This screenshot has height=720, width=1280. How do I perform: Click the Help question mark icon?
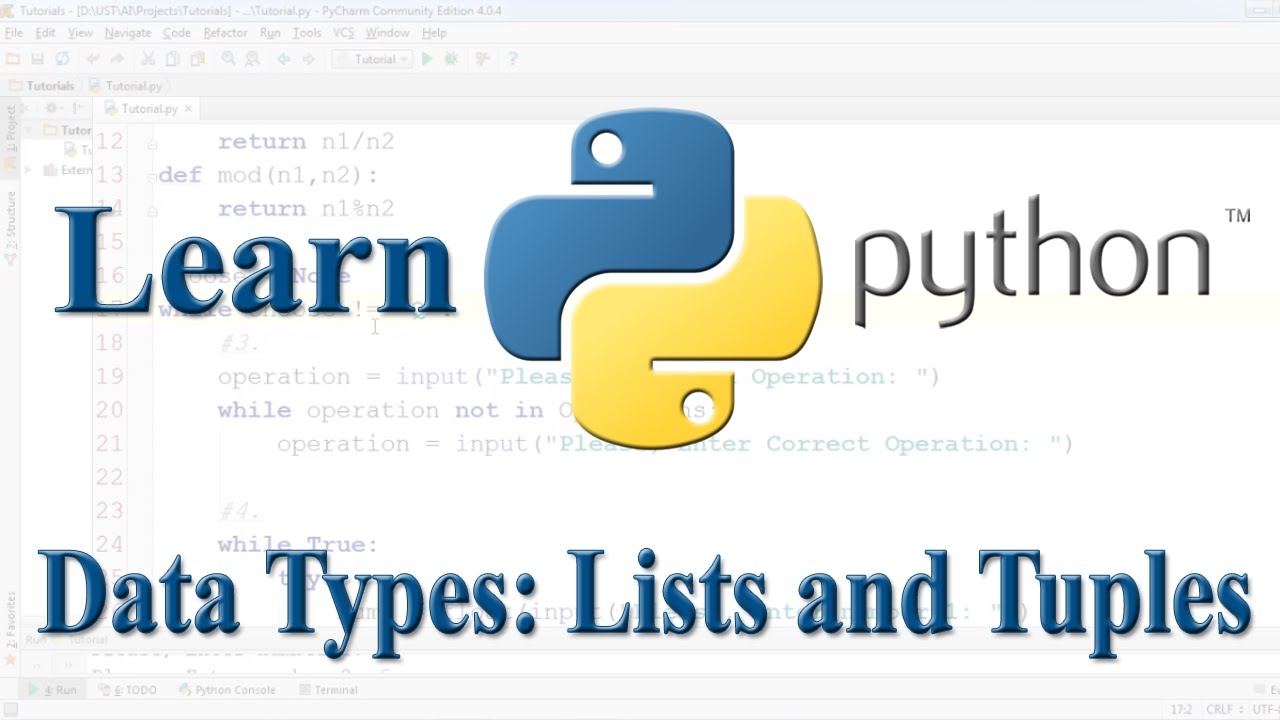pos(513,59)
